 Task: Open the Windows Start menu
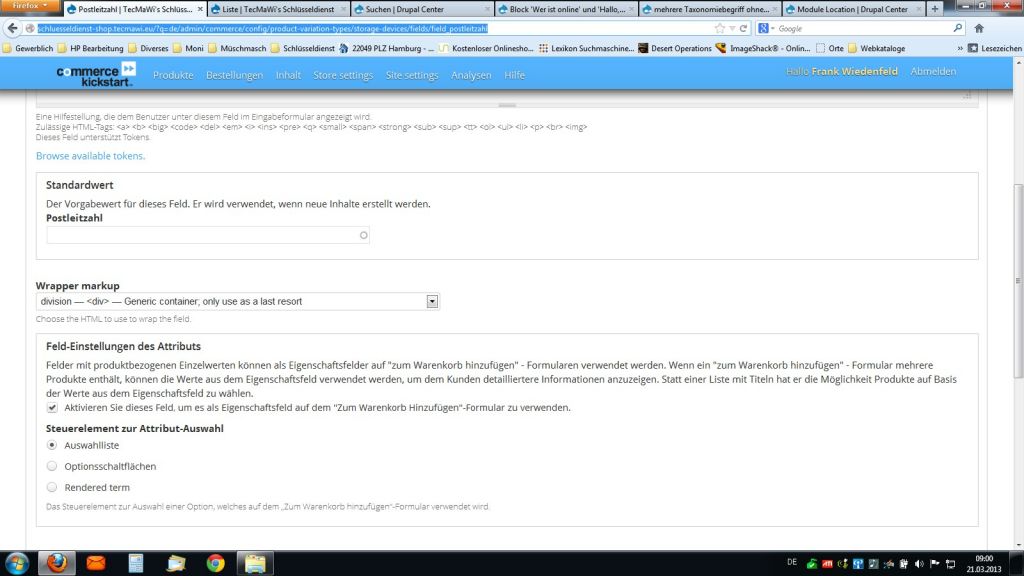pyautogui.click(x=17, y=563)
